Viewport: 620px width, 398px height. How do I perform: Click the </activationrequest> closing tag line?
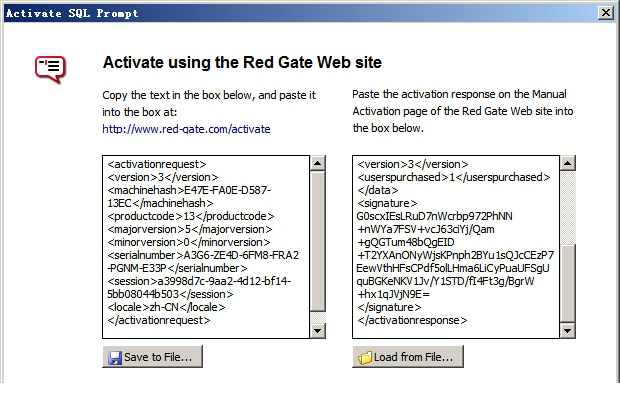pyautogui.click(x=159, y=320)
